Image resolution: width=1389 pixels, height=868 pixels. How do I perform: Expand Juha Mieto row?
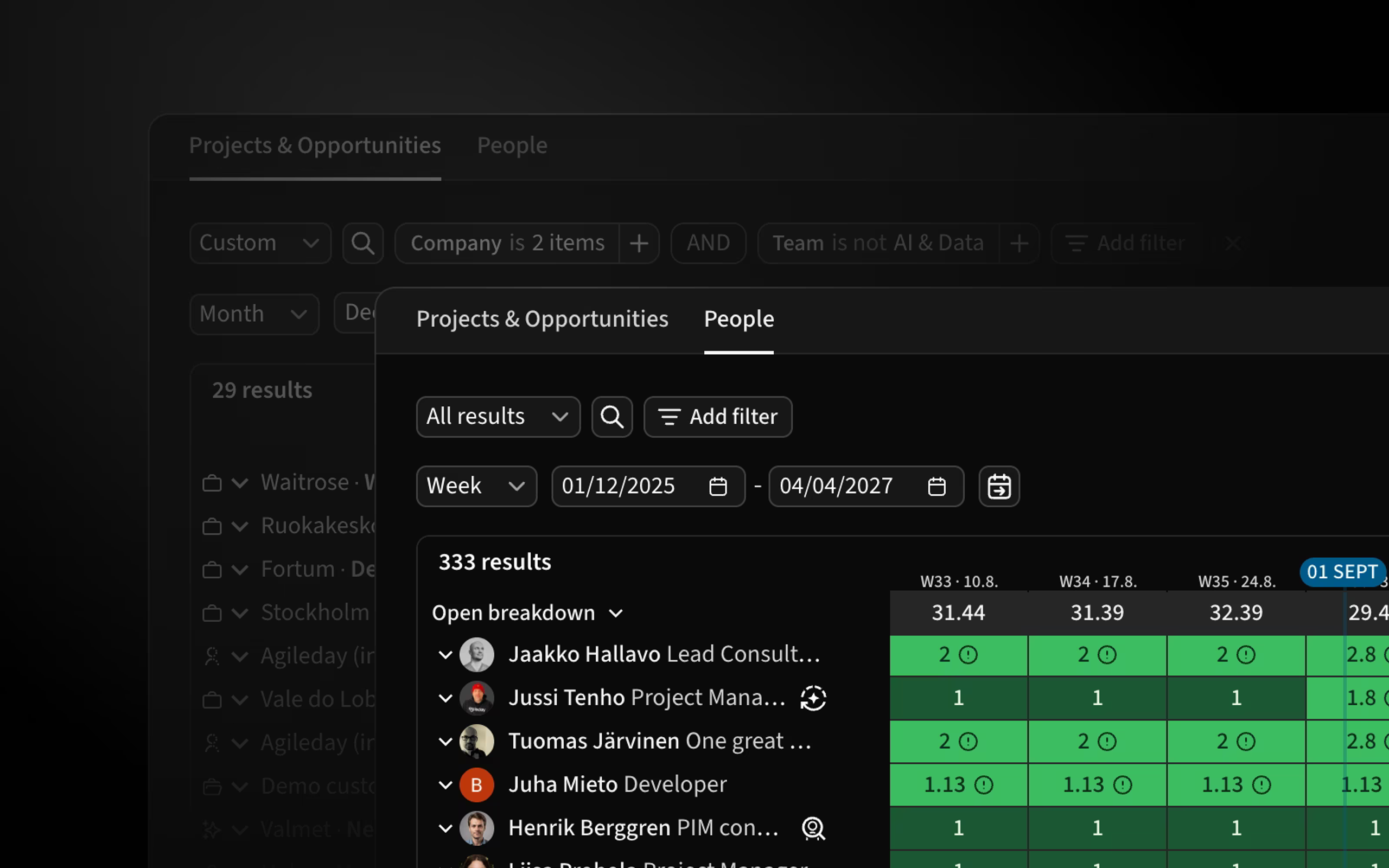tap(445, 785)
